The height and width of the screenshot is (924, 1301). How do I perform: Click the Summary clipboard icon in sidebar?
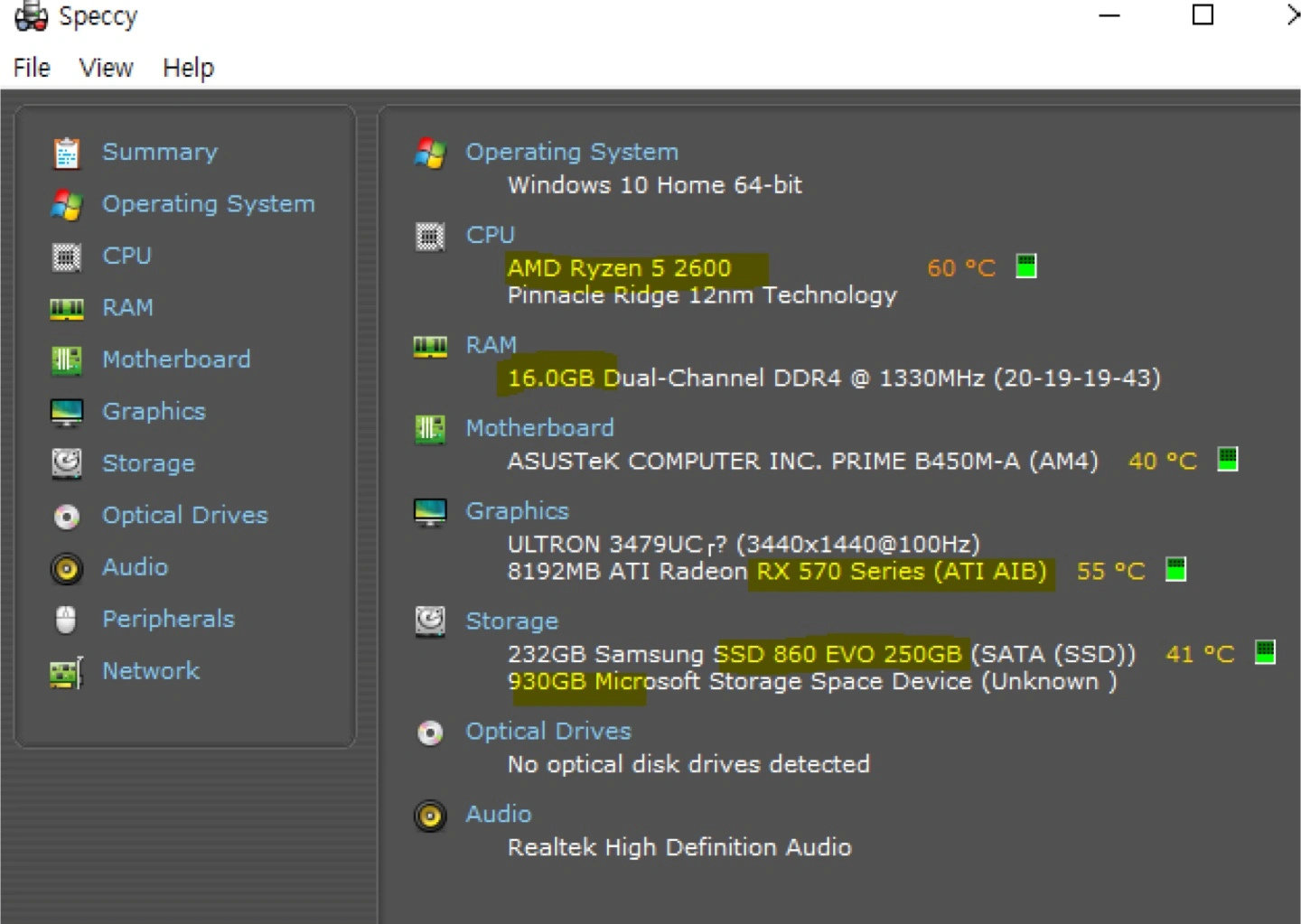pyautogui.click(x=66, y=153)
